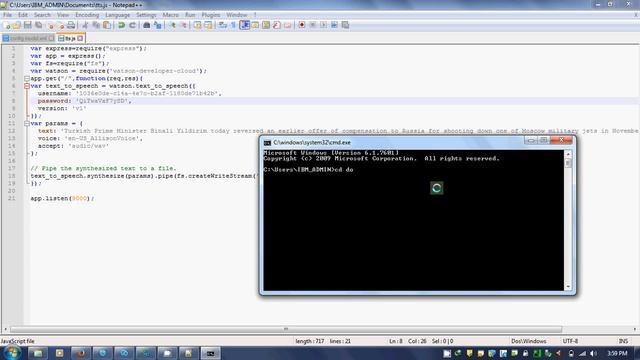Close the tts.js tab with its X
Screen dimensions: 640x360
80,38
